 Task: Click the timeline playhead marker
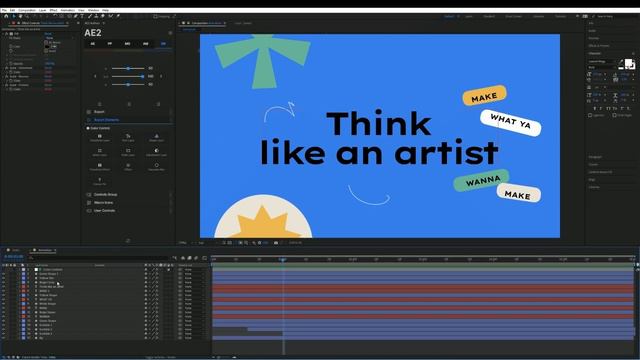[x=283, y=259]
